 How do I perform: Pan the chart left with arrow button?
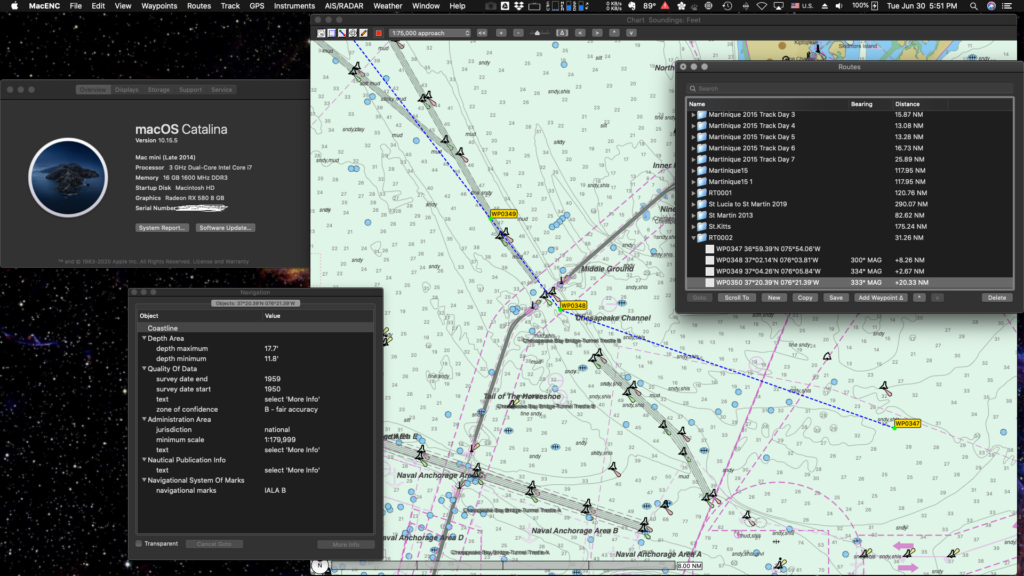pyautogui.click(x=580, y=33)
